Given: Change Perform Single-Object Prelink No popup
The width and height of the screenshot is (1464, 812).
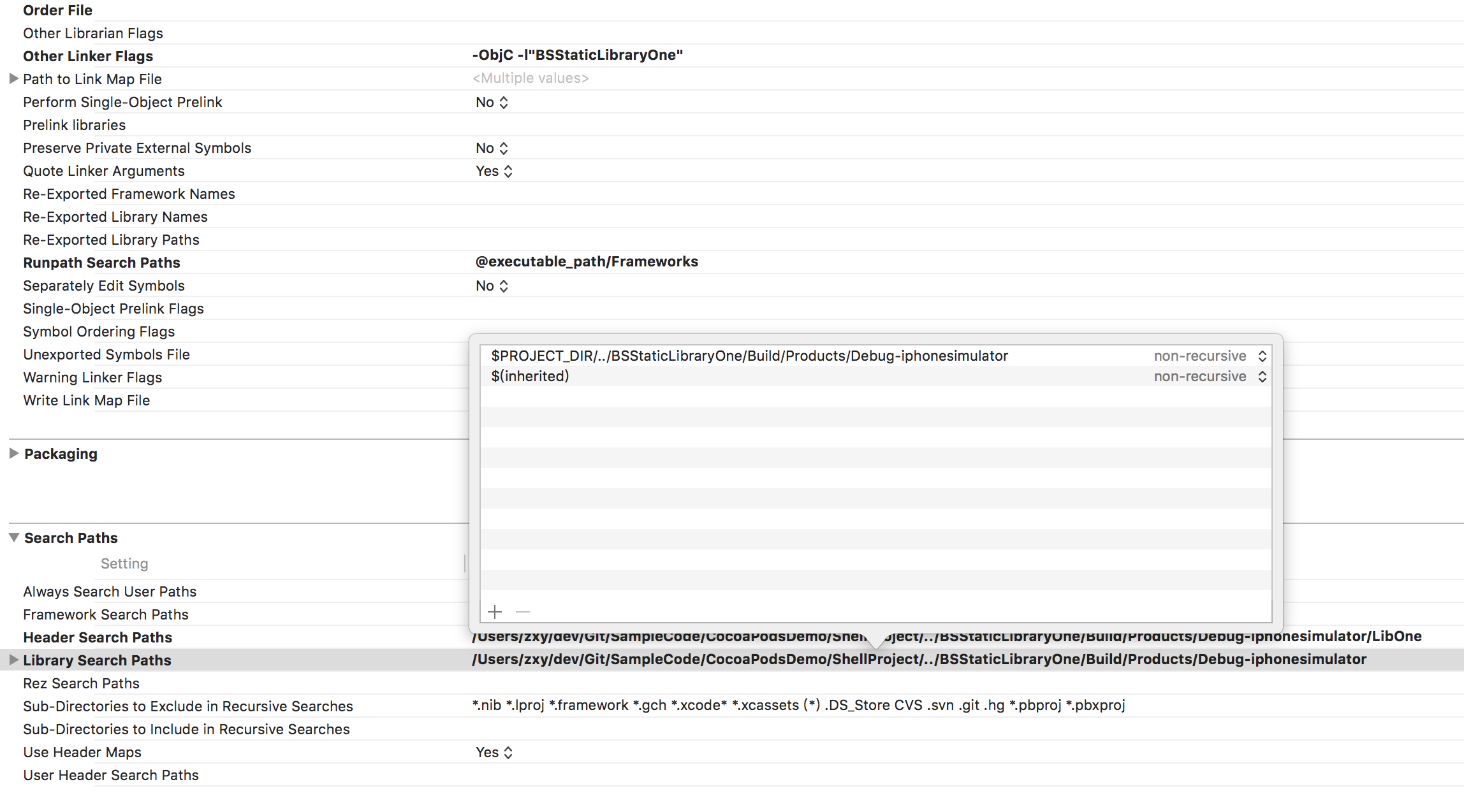Looking at the screenshot, I should pyautogui.click(x=492, y=102).
